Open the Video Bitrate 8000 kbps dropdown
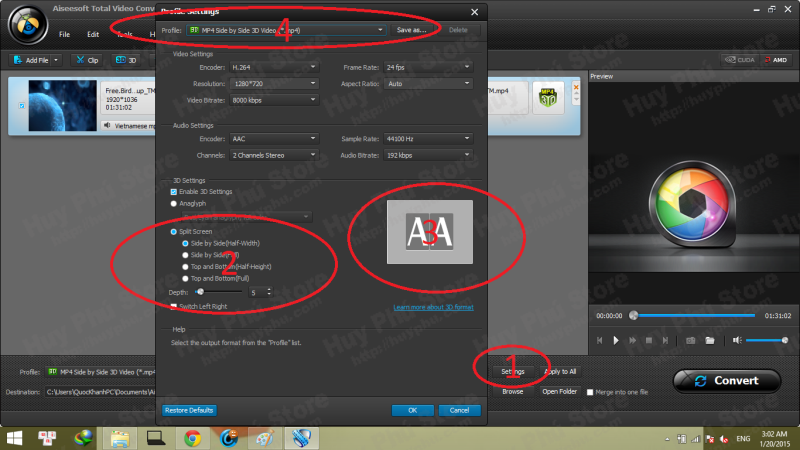800x450 pixels. click(274, 100)
